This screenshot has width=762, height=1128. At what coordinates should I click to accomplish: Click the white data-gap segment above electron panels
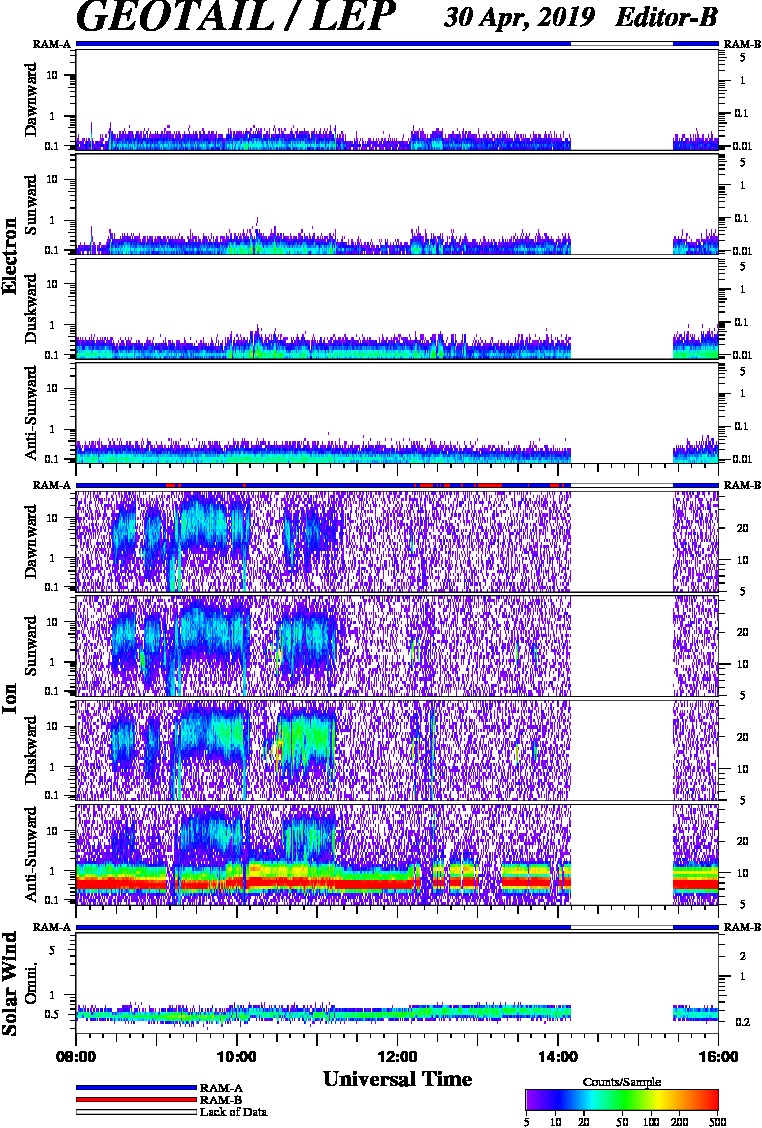(622, 44)
